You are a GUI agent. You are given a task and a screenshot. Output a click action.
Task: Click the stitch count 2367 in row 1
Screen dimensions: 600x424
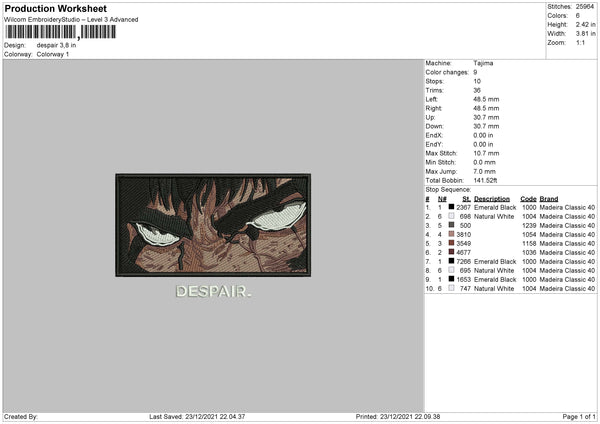tap(463, 207)
